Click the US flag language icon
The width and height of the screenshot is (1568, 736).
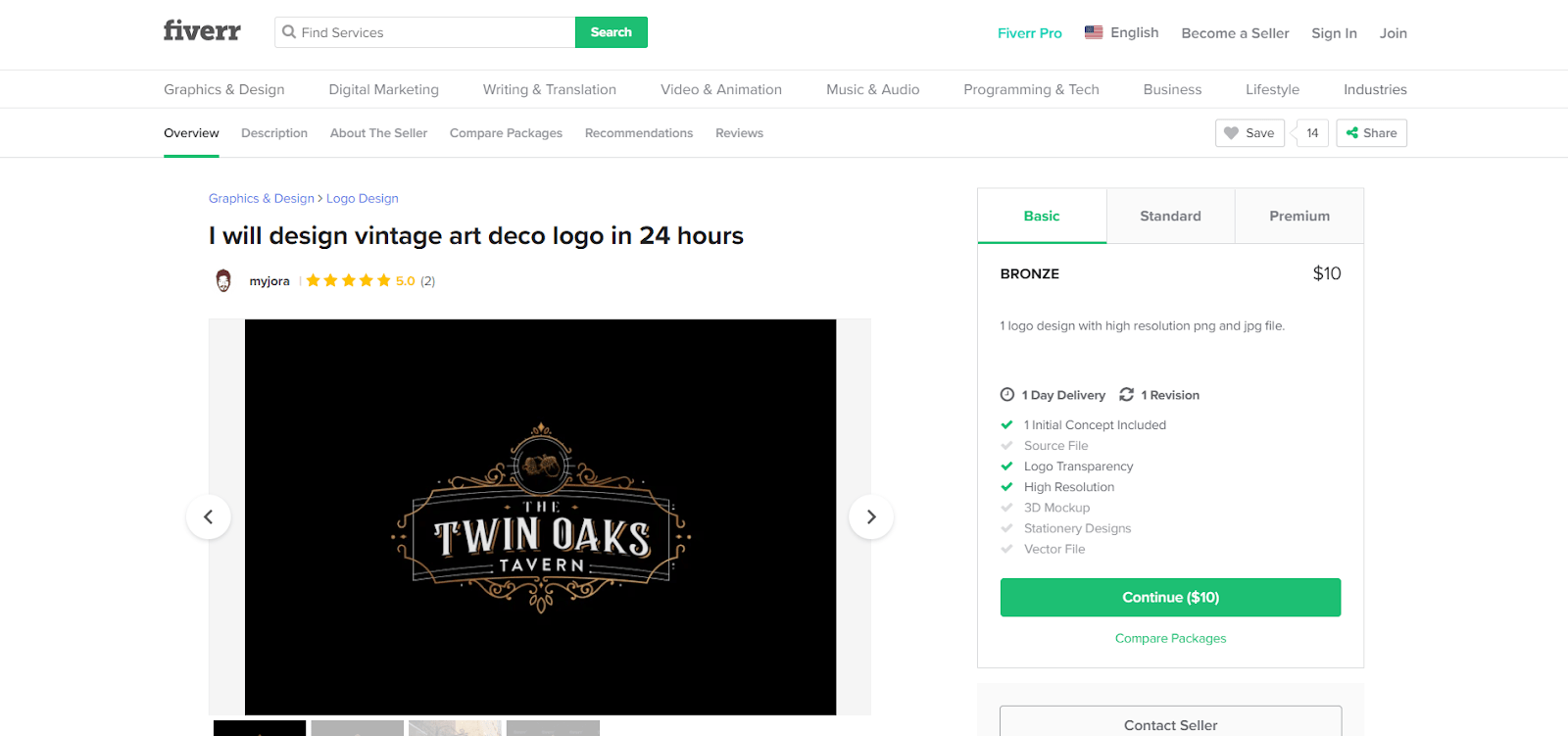click(x=1094, y=32)
